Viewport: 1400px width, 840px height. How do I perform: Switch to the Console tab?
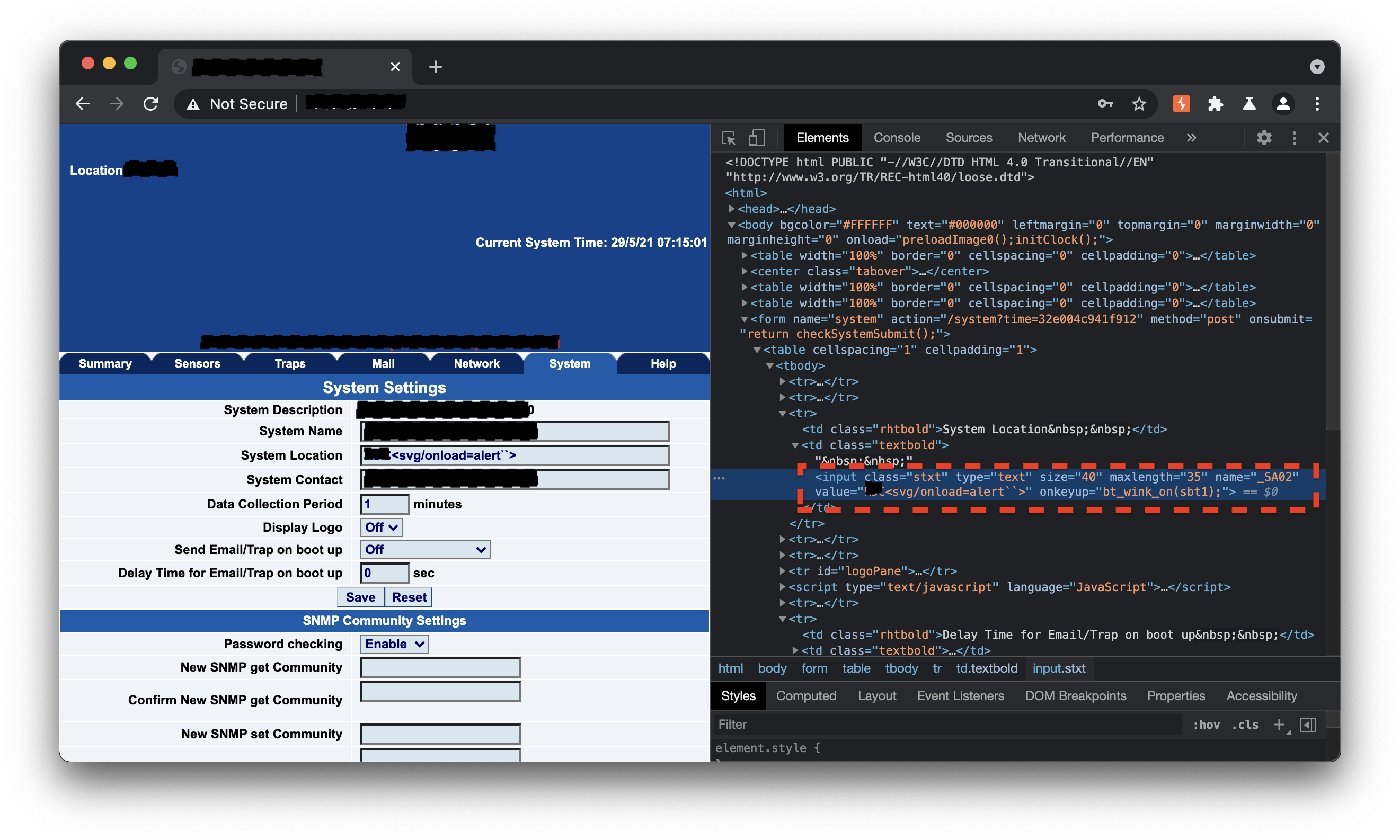click(897, 138)
